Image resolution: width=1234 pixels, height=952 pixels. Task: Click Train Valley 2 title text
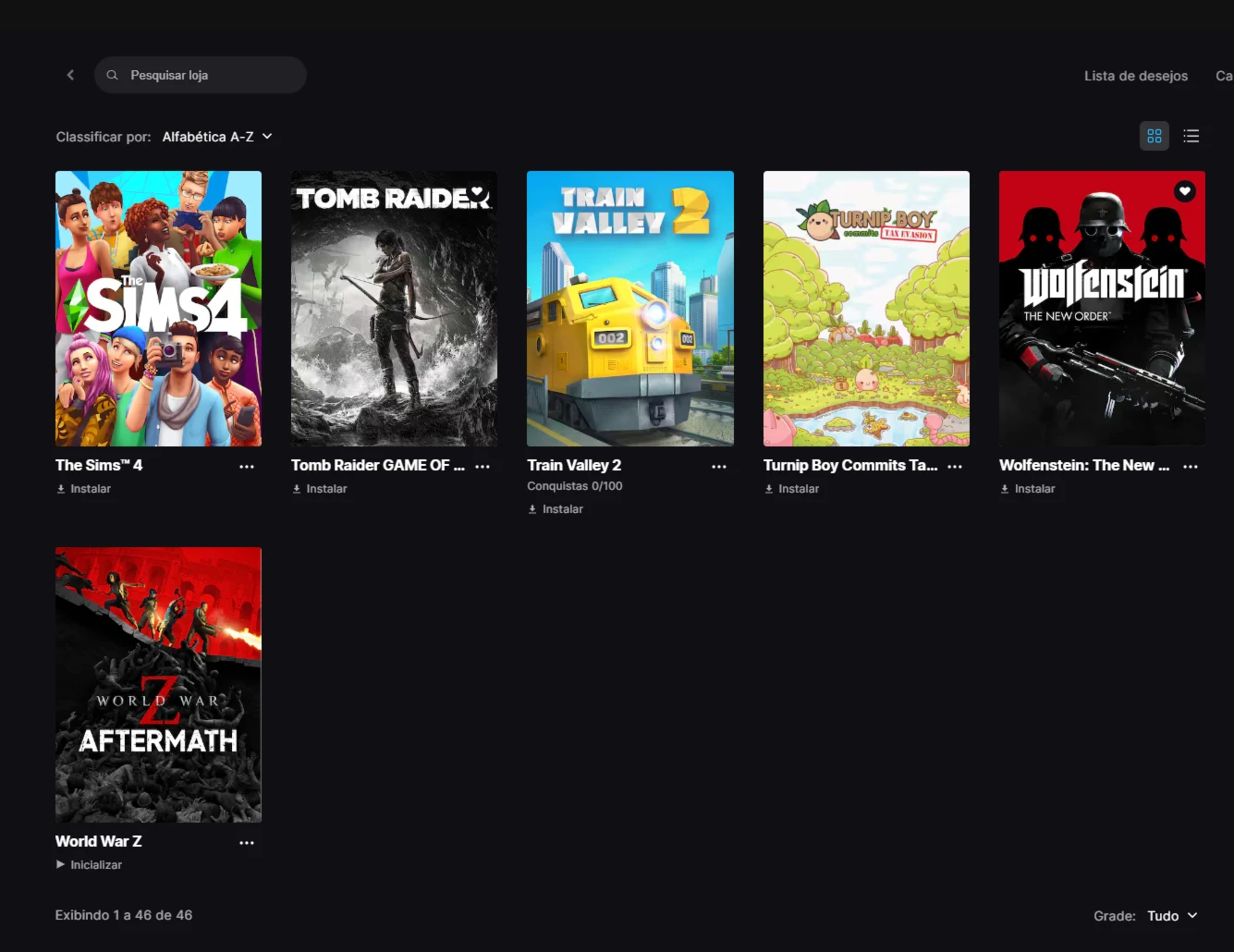(574, 466)
